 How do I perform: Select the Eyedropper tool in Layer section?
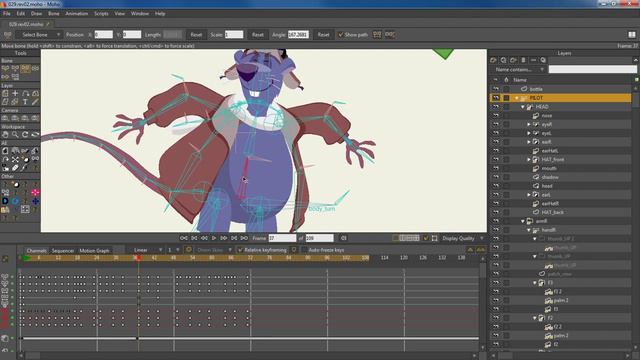35,102
